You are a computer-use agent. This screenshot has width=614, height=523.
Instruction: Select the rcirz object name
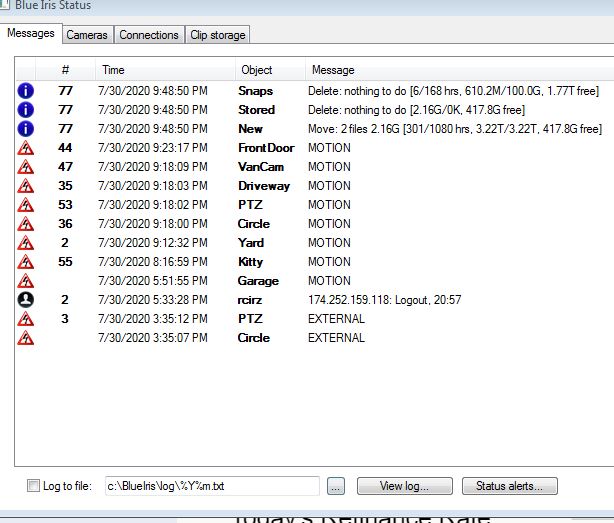tap(250, 300)
